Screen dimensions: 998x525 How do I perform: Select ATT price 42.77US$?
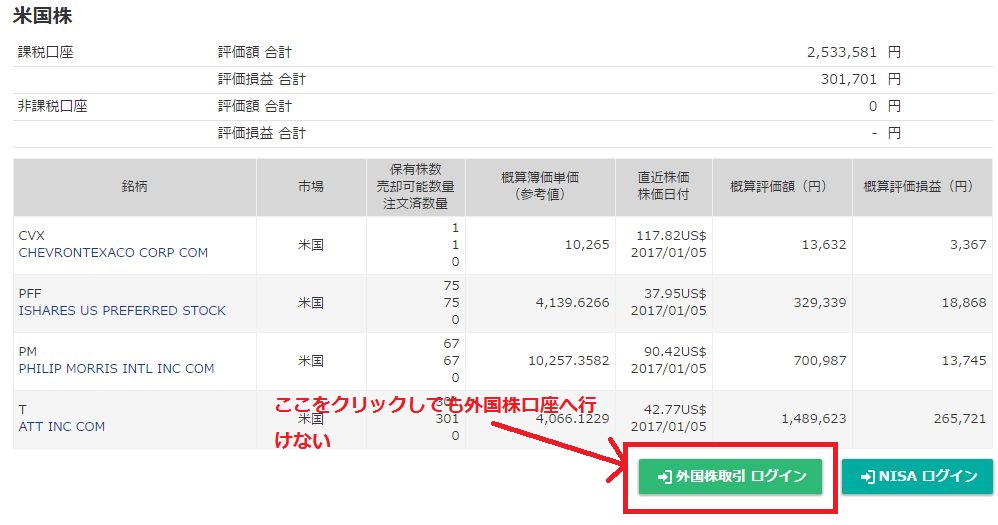pos(675,409)
